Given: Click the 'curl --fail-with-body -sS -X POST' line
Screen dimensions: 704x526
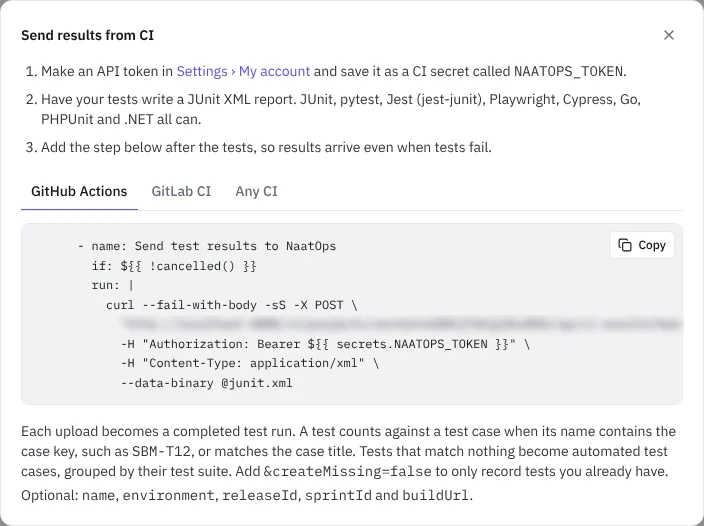Looking at the screenshot, I should click(232, 305).
